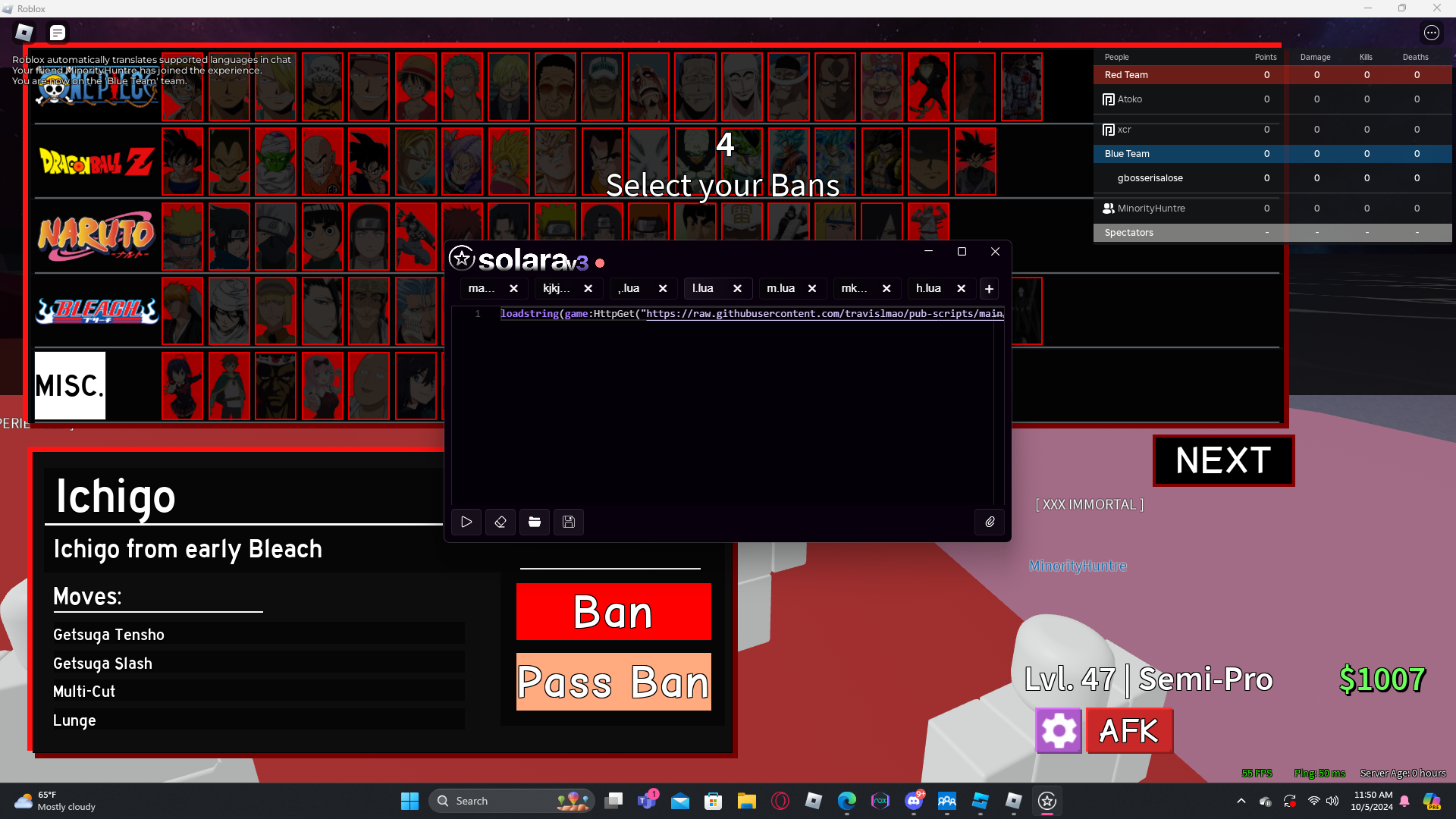The image size is (1456, 819).
Task: Add a new Solara script tab
Action: point(989,289)
